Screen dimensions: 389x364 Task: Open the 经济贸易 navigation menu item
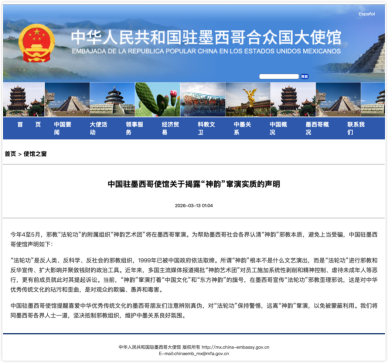coord(170,128)
